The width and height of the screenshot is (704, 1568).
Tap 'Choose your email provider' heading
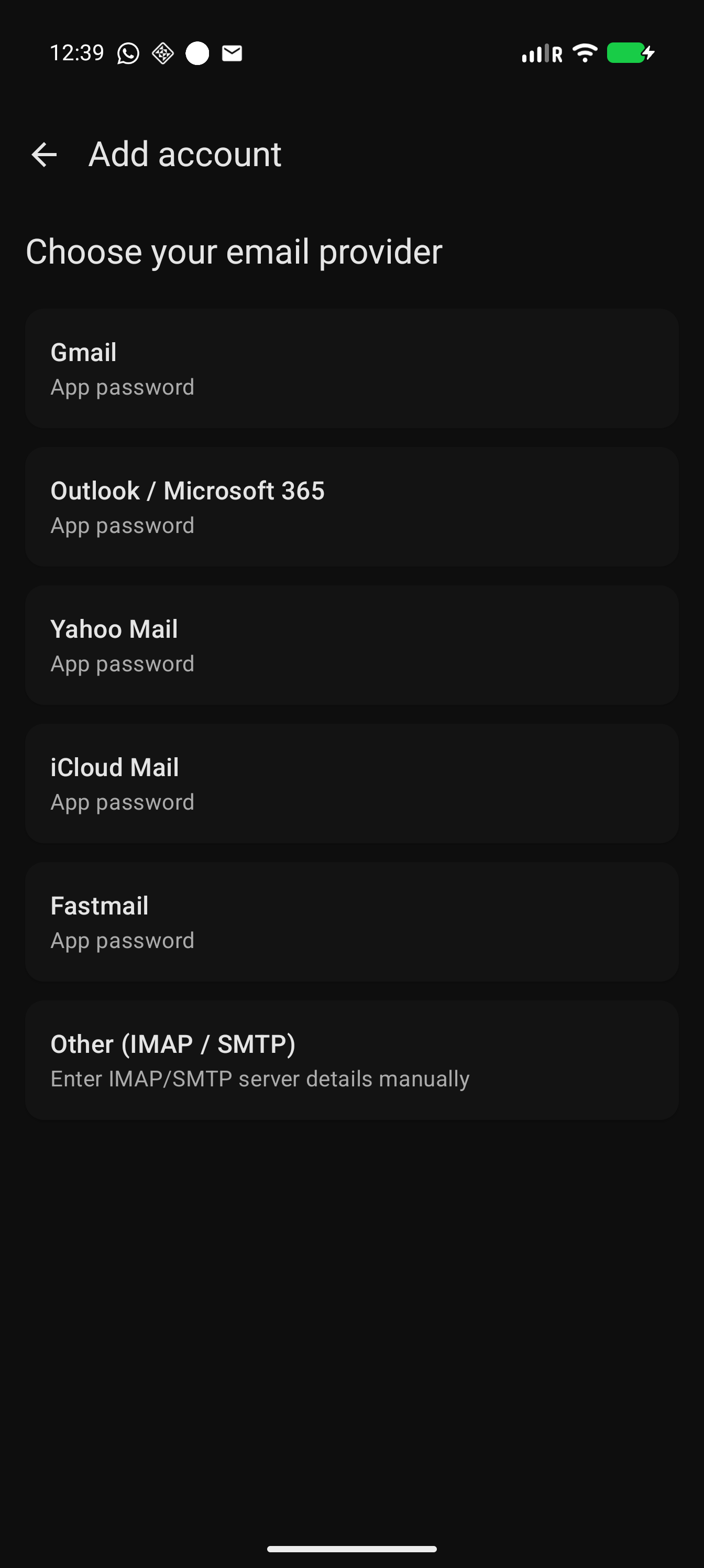click(234, 252)
